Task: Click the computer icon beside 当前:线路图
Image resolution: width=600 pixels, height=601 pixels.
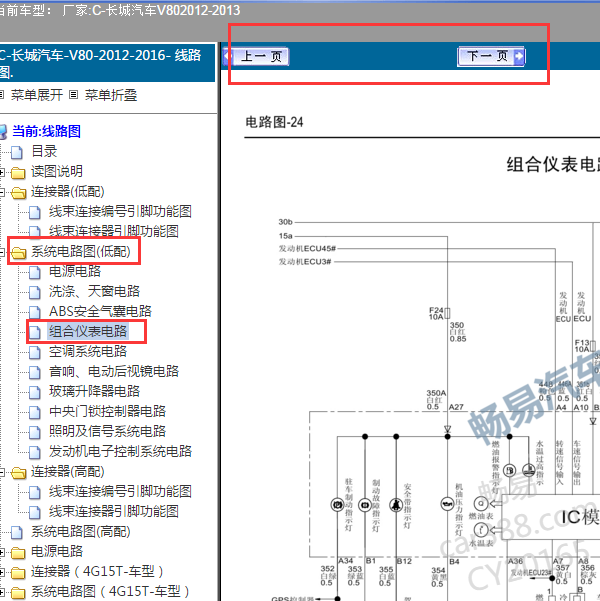Action: pyautogui.click(x=3, y=131)
